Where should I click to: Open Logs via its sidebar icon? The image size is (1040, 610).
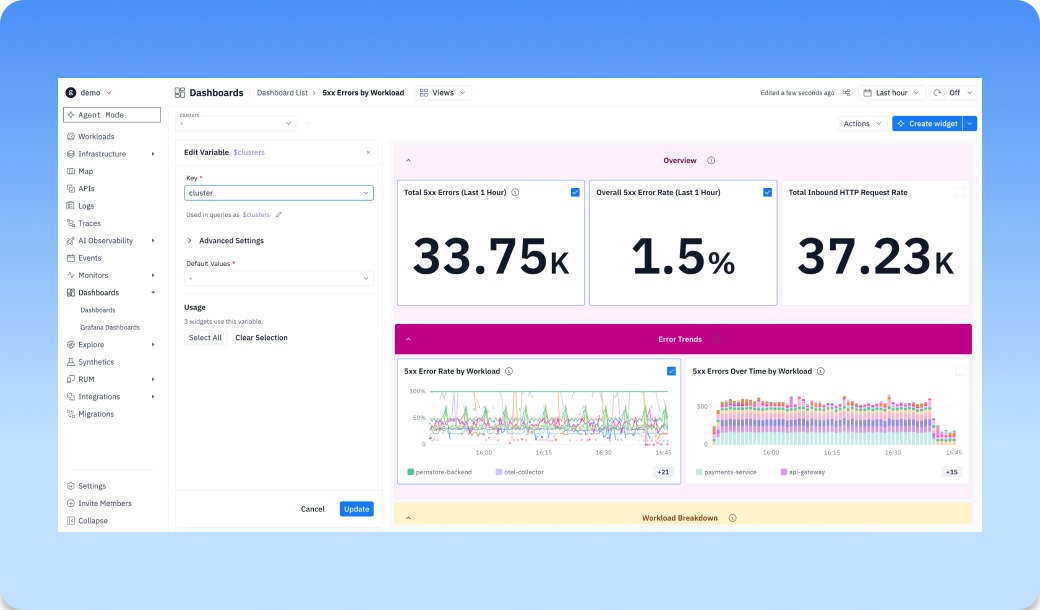[x=71, y=206]
